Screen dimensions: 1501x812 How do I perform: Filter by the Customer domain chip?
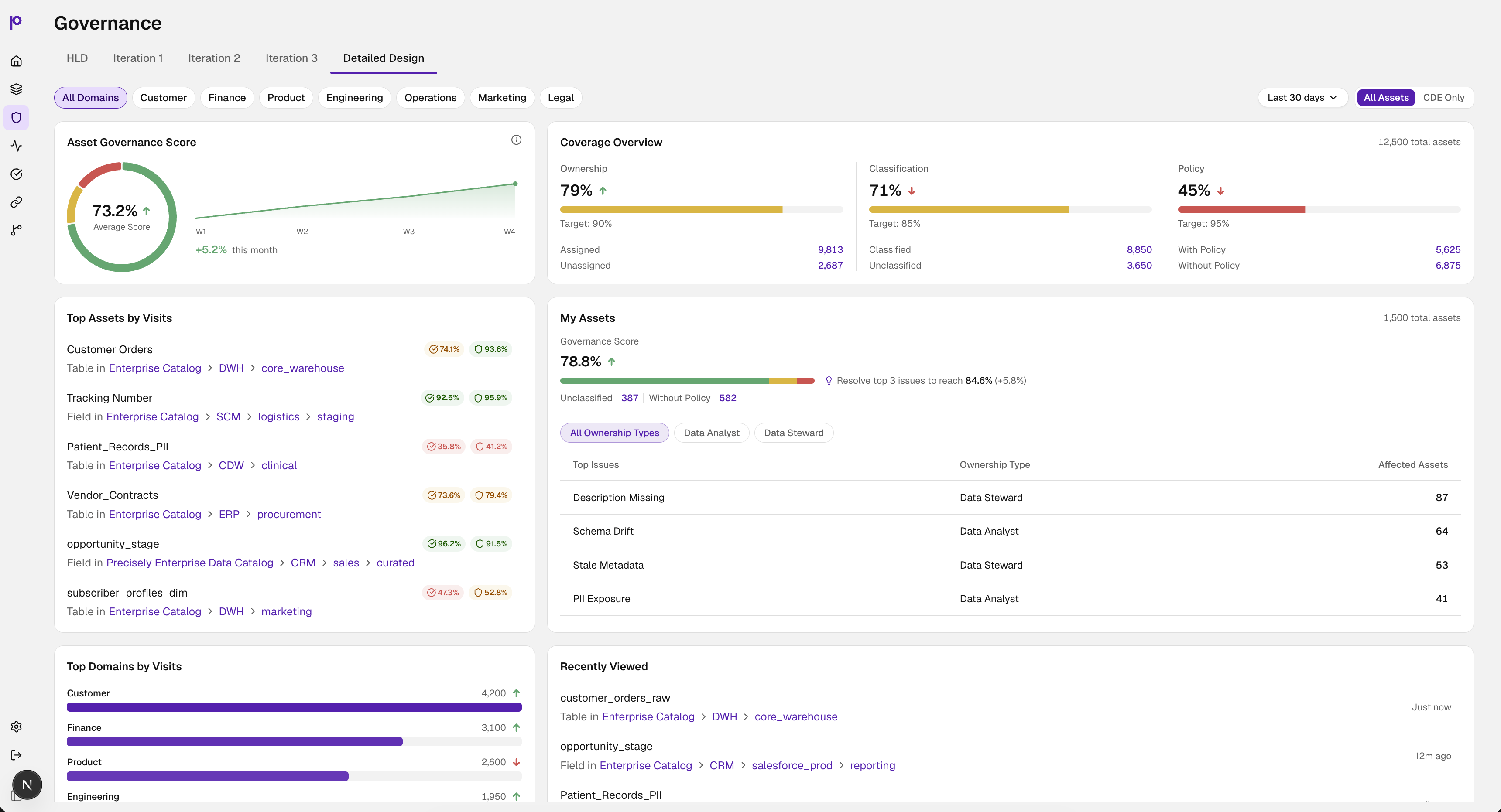tap(163, 98)
